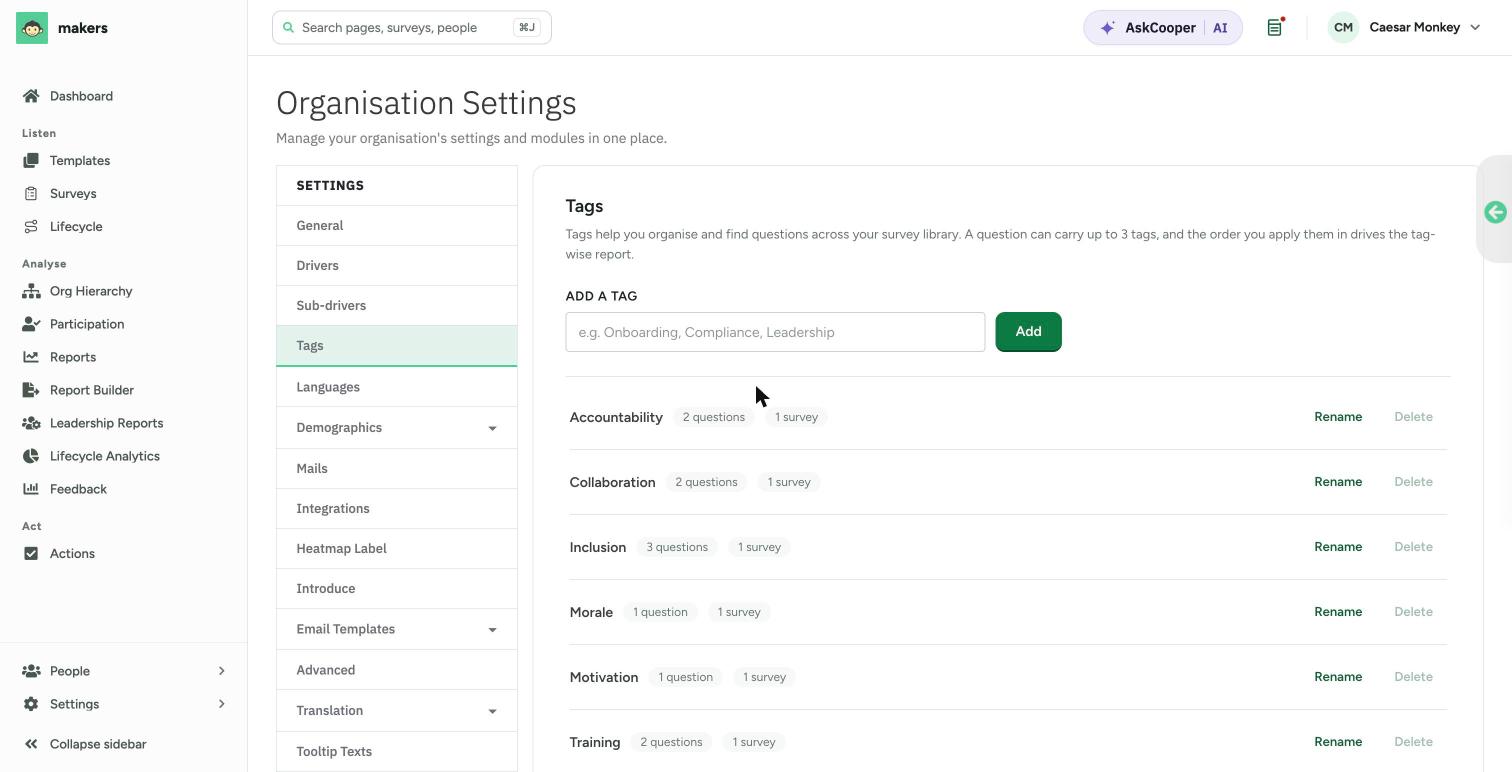This screenshot has height=772, width=1512.
Task: Focus the search pages, surveys, people box
Action: pyautogui.click(x=412, y=28)
